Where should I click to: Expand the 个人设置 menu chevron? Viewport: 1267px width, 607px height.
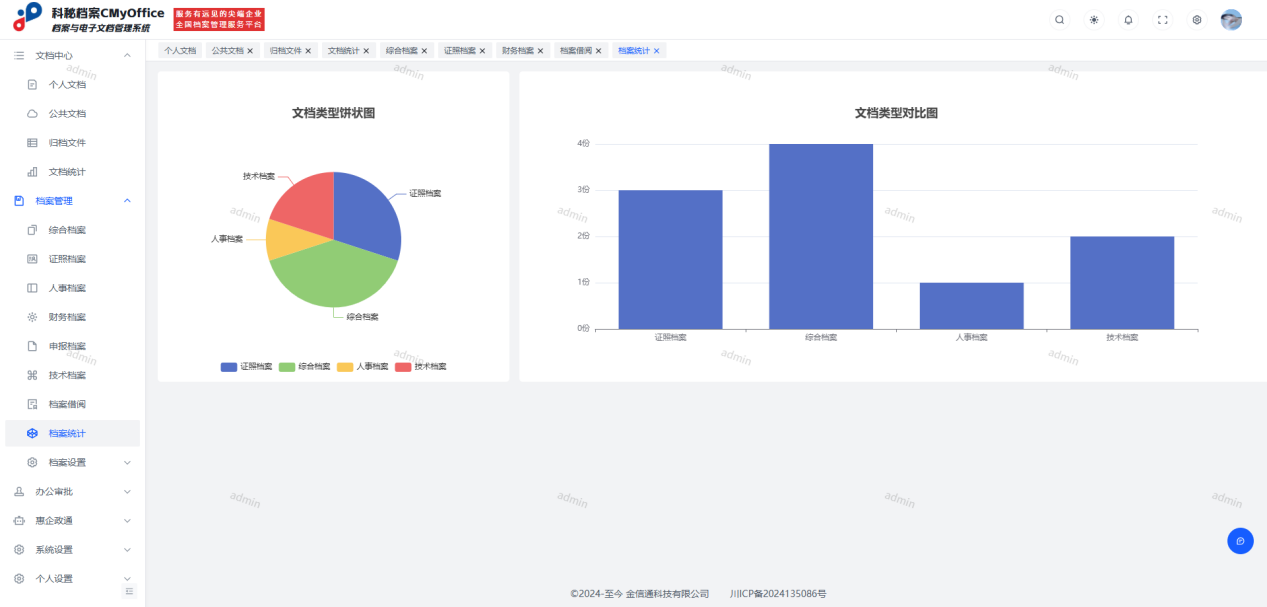[127, 578]
